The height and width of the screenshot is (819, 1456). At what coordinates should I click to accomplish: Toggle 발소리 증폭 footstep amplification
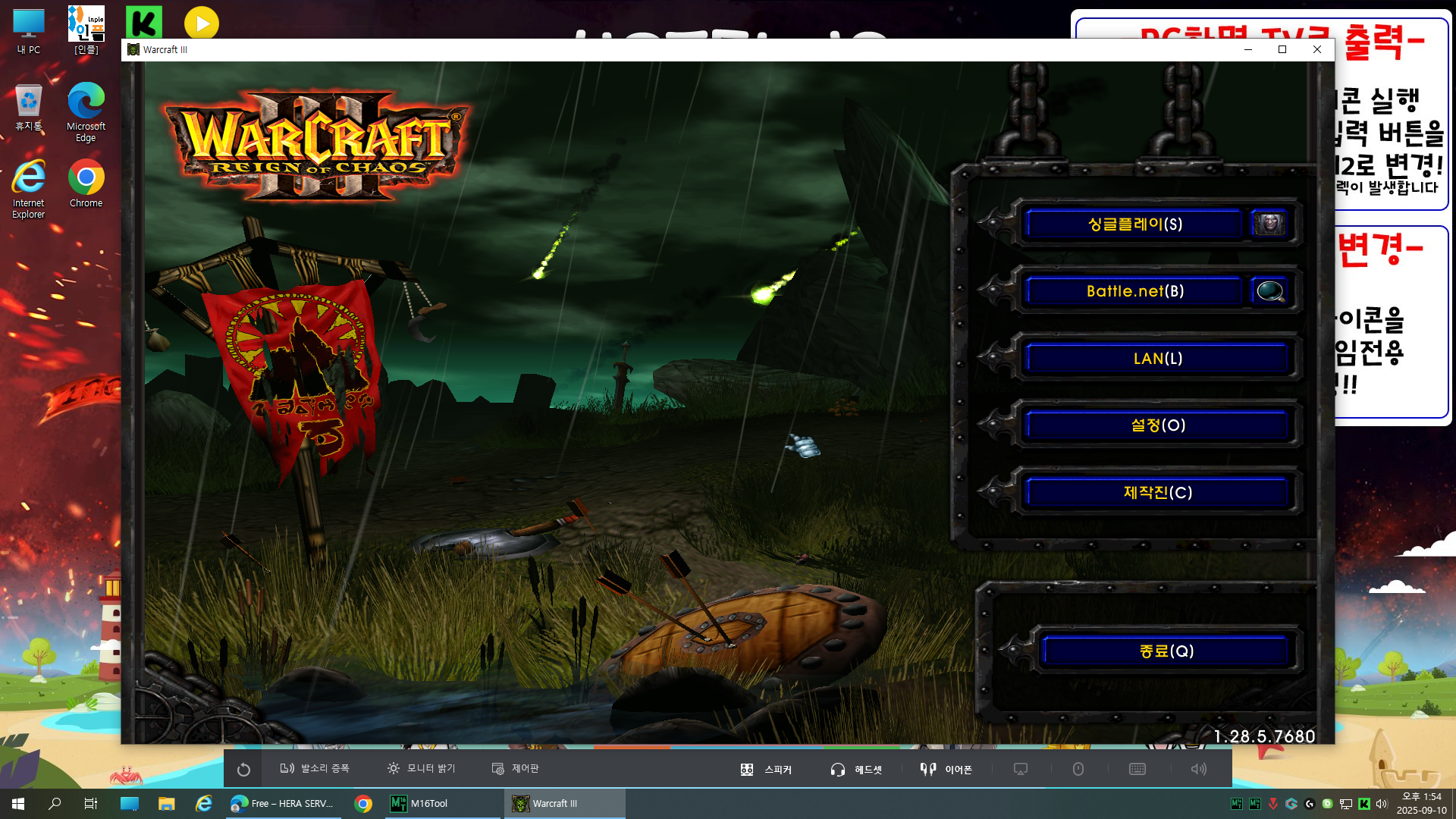[315, 769]
